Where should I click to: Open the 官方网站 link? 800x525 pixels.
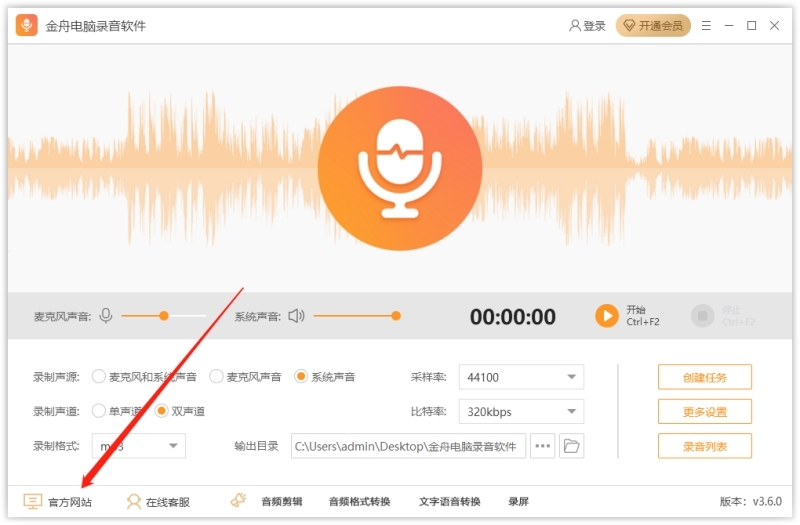pos(70,502)
